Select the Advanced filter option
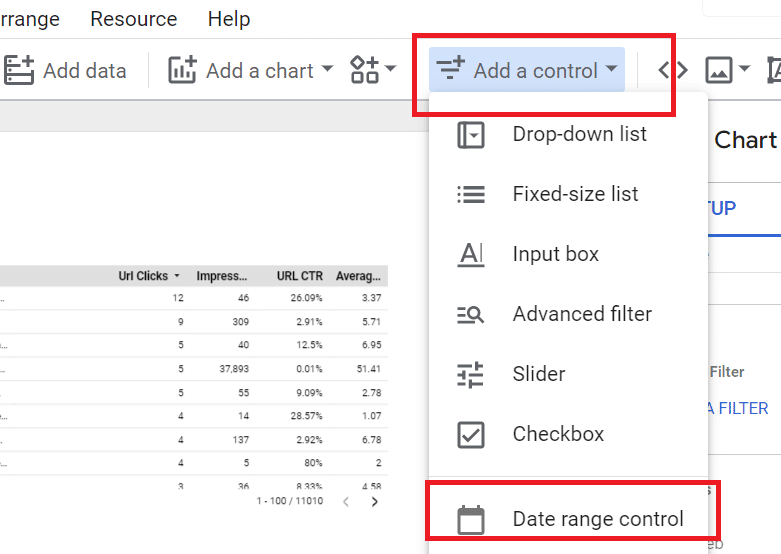 pos(581,314)
